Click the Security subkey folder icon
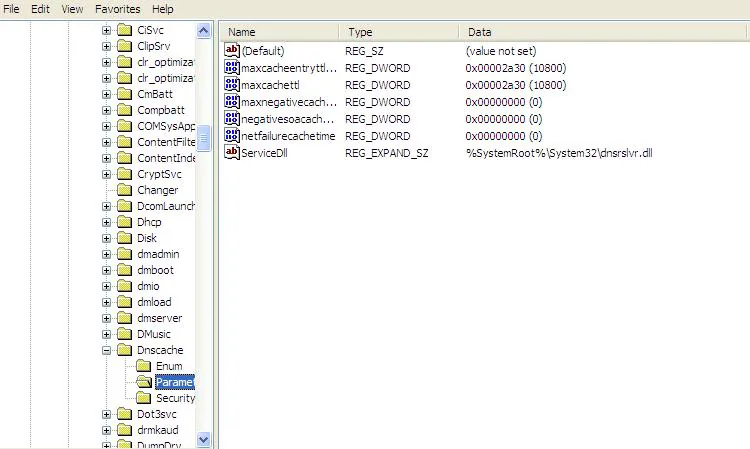Screen dimensions: 750x449 pos(143,398)
